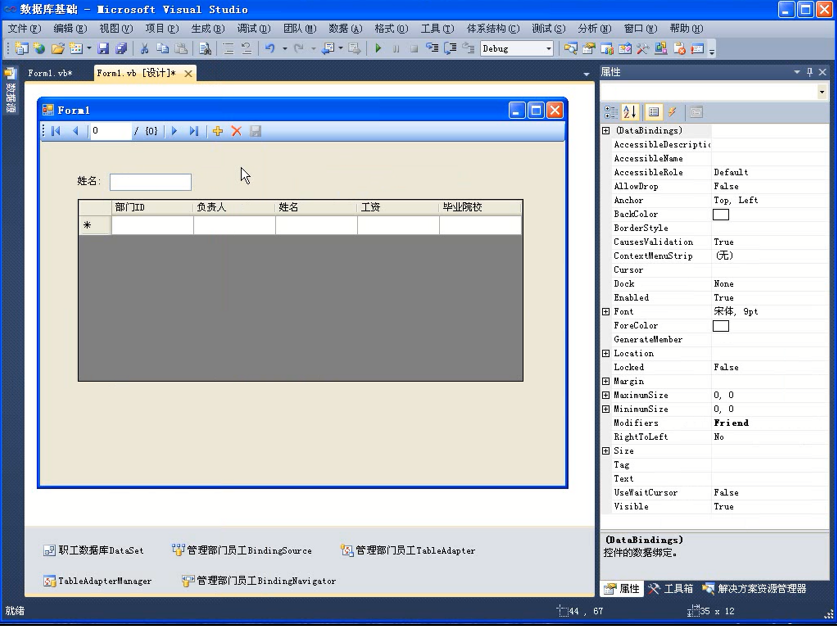Show events with the lightning bolt icon
Image resolution: width=837 pixels, height=626 pixels.
(672, 112)
